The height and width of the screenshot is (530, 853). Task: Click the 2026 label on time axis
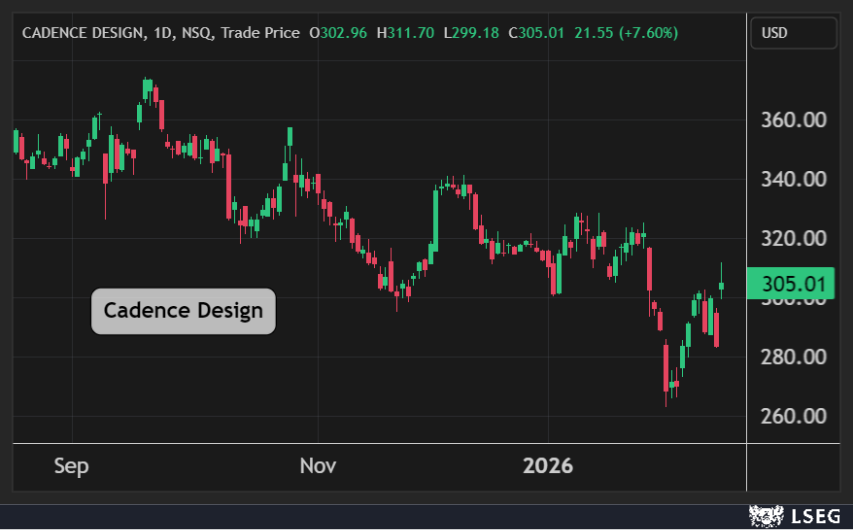(548, 466)
